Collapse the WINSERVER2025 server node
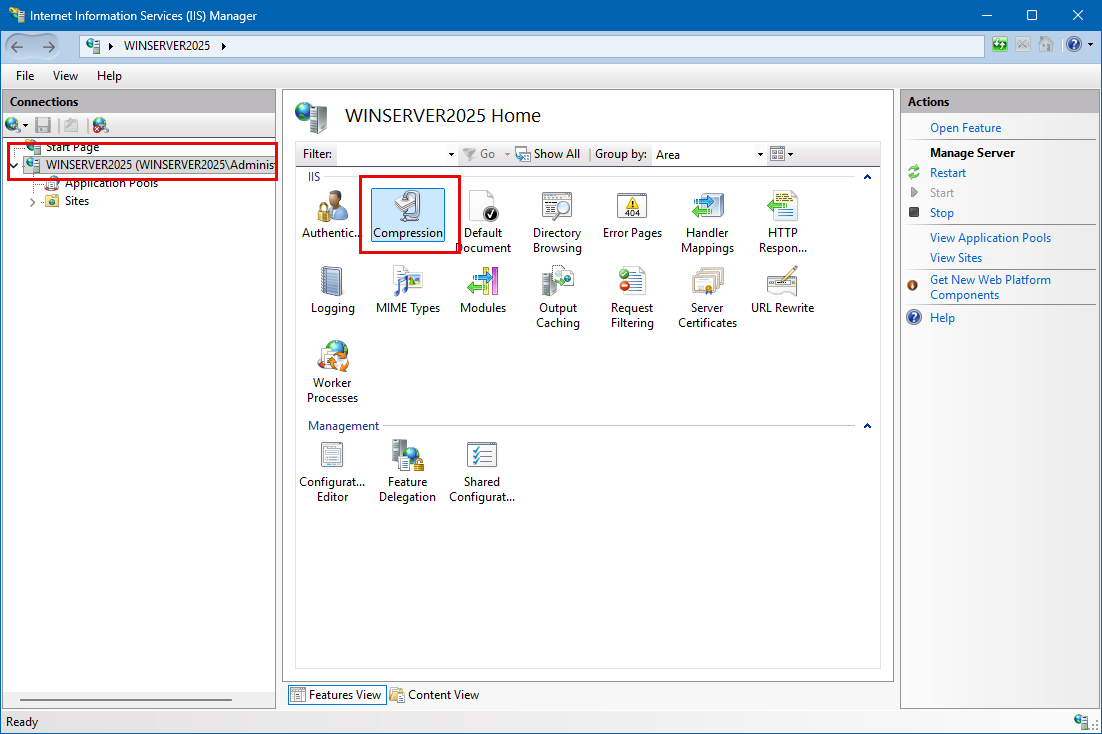 pos(14,165)
